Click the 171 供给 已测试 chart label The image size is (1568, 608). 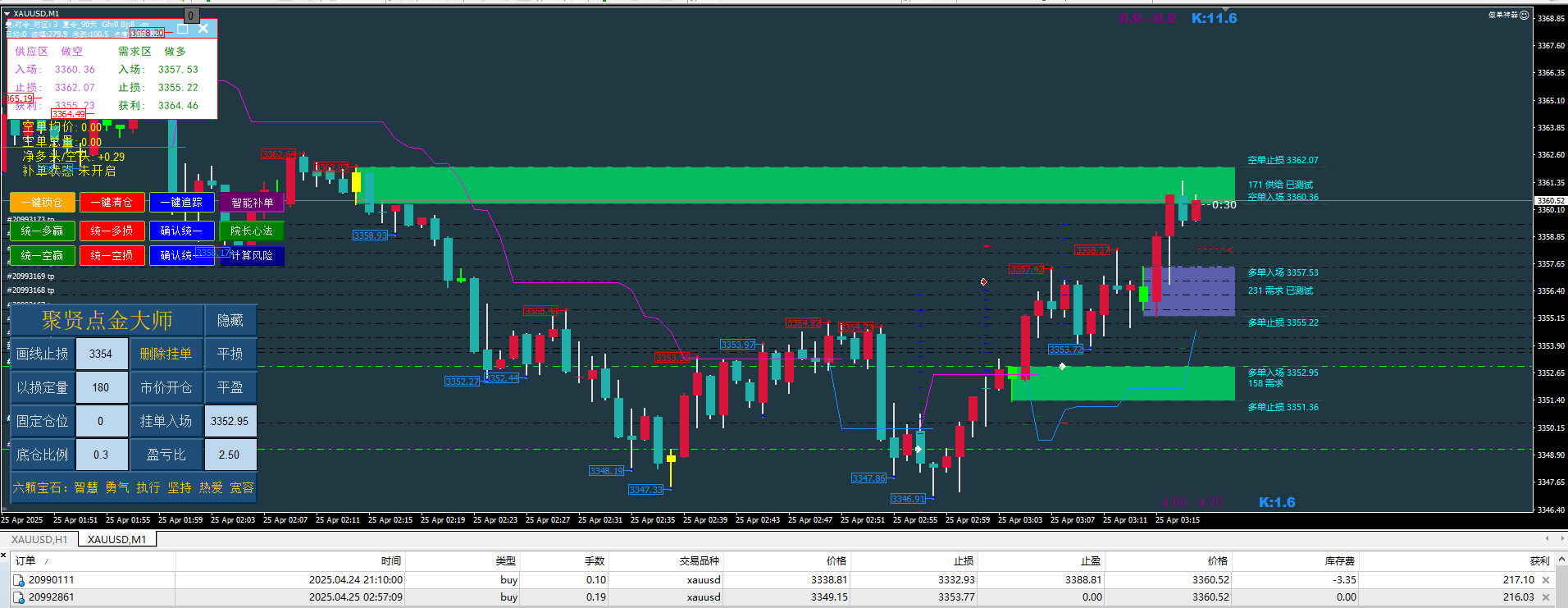1280,185
